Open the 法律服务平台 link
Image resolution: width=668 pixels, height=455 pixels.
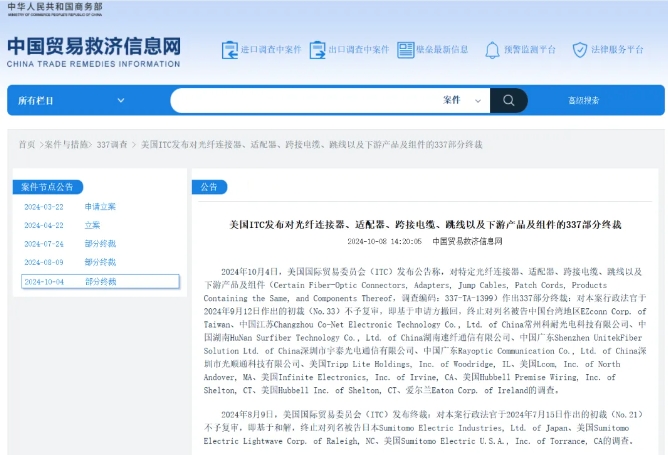tap(617, 49)
